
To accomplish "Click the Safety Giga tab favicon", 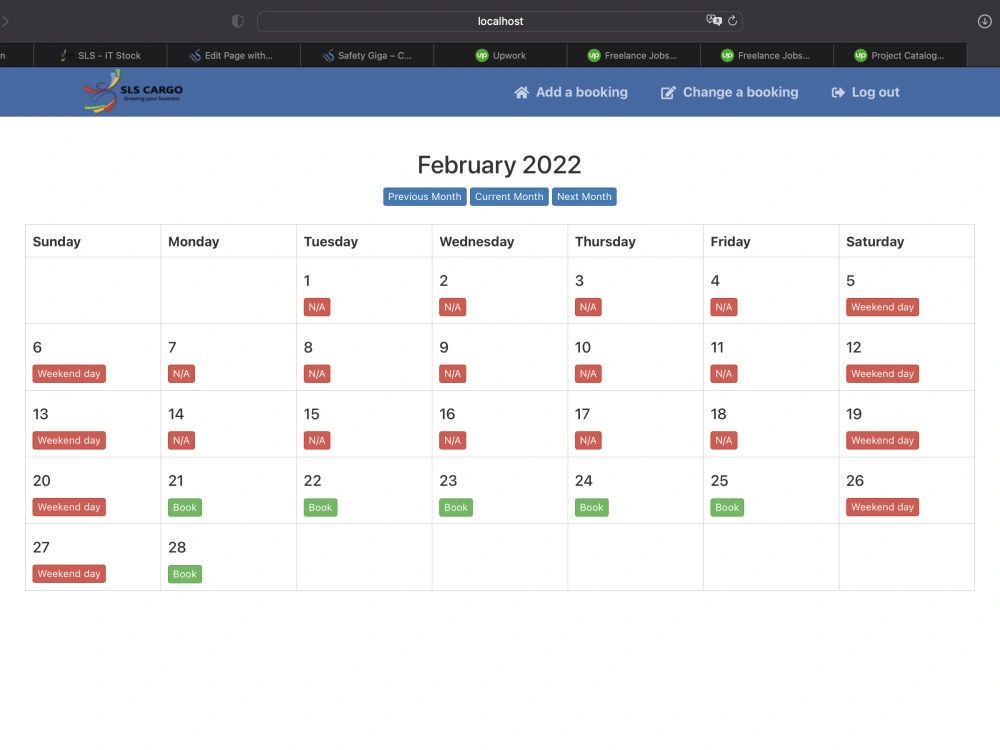I will [x=328, y=55].
